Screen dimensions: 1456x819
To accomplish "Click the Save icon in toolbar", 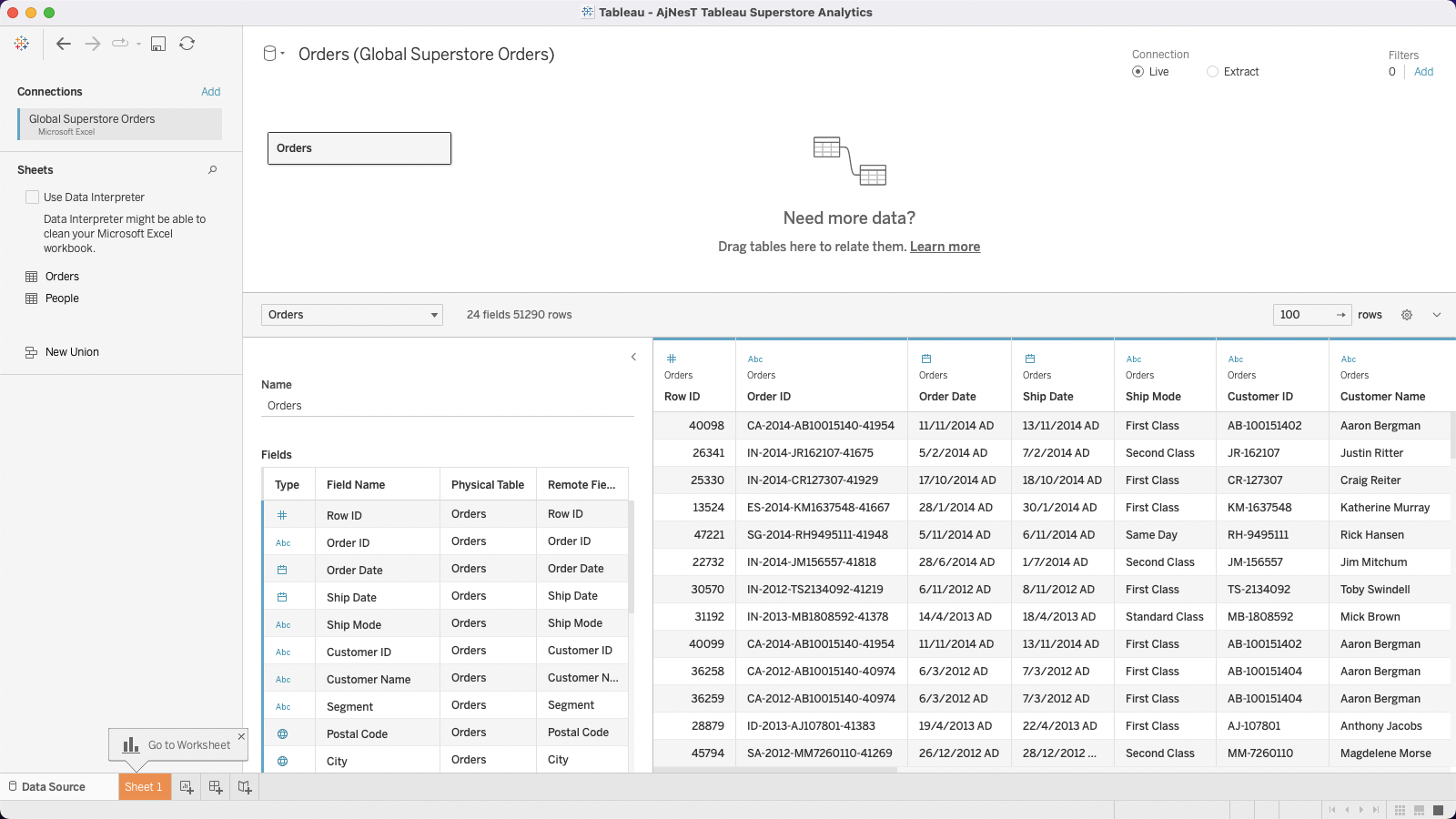I will (158, 44).
